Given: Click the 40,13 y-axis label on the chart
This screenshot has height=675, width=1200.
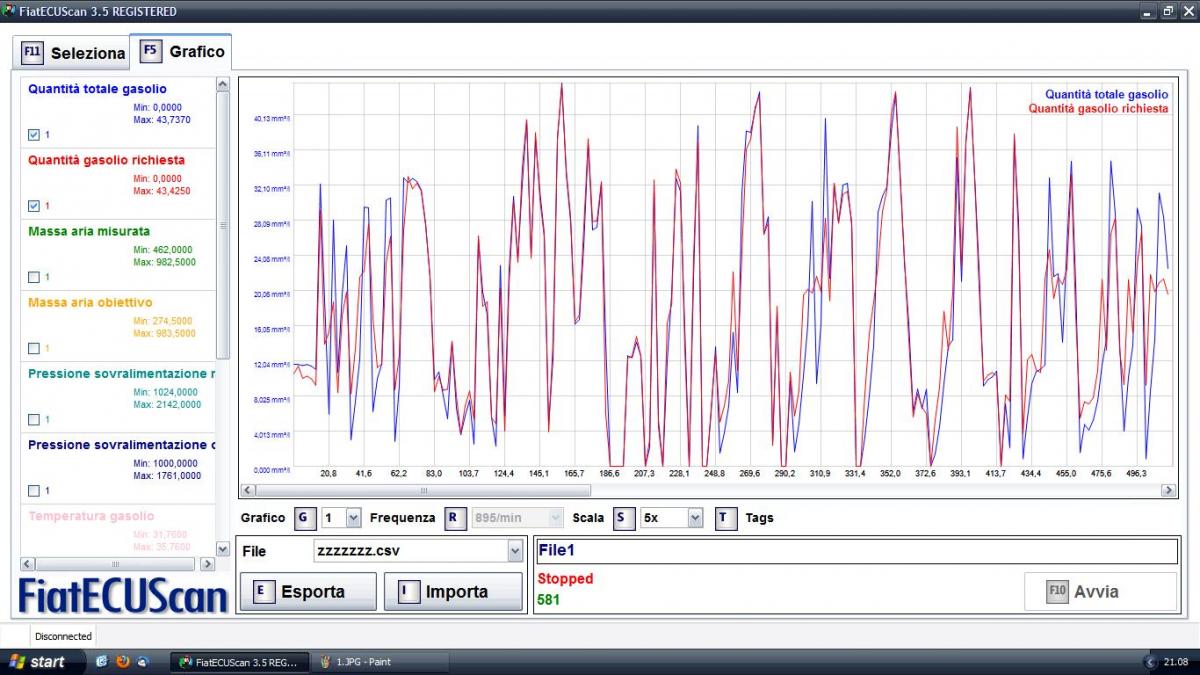Looking at the screenshot, I should [272, 118].
